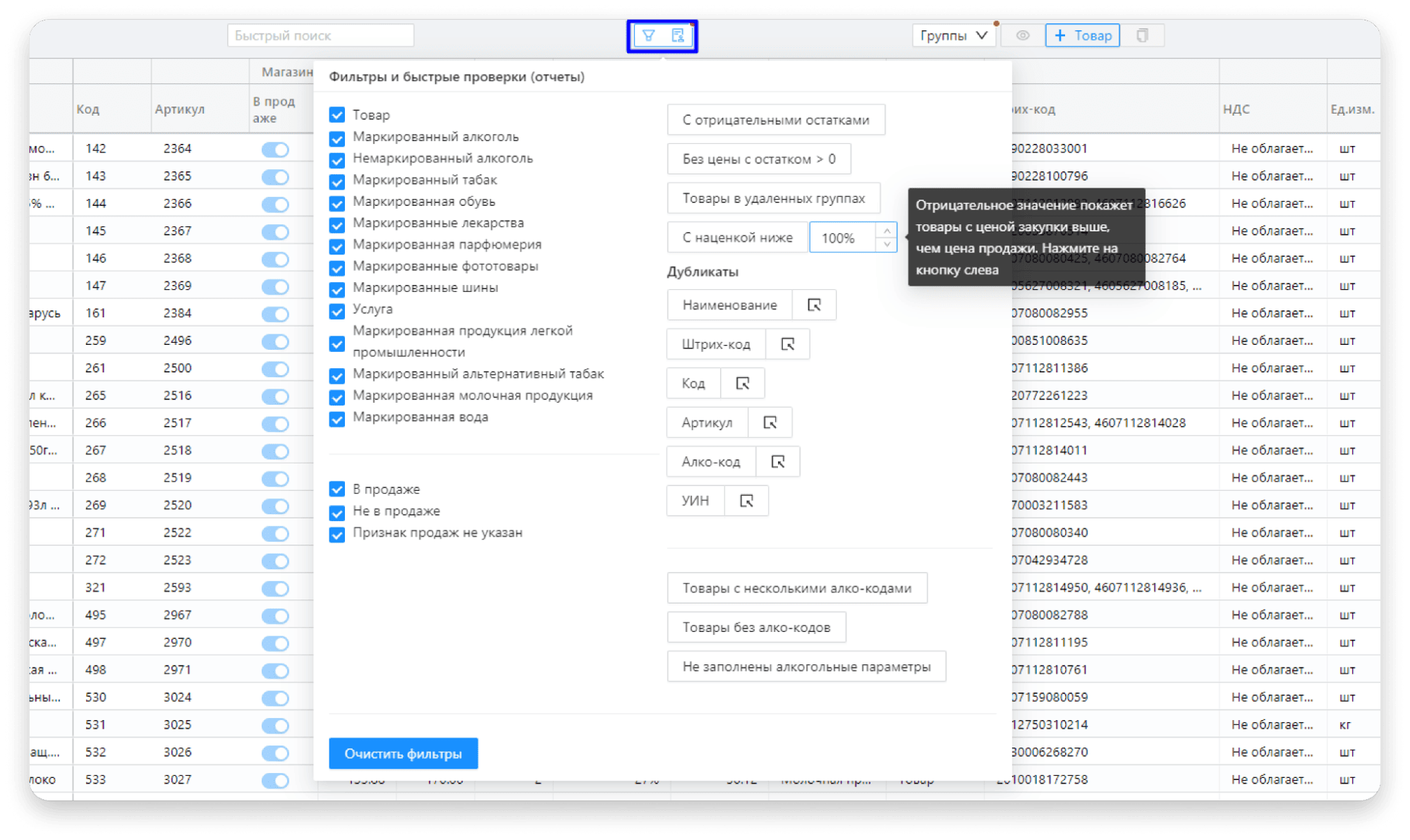Sort by the Артикул column header
This screenshot has width=1410, height=840.
click(x=180, y=109)
